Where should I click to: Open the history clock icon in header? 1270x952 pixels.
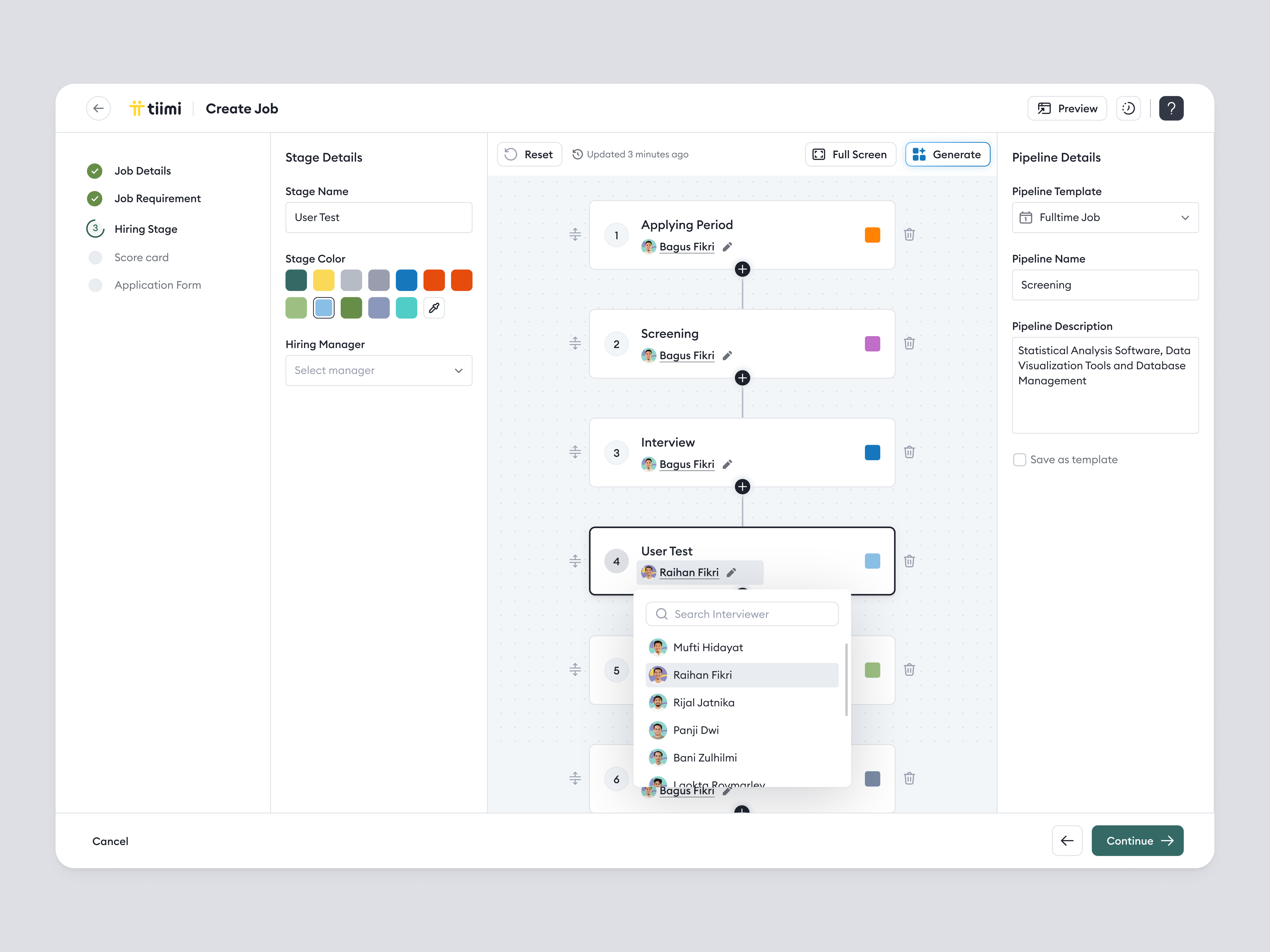pos(1128,108)
